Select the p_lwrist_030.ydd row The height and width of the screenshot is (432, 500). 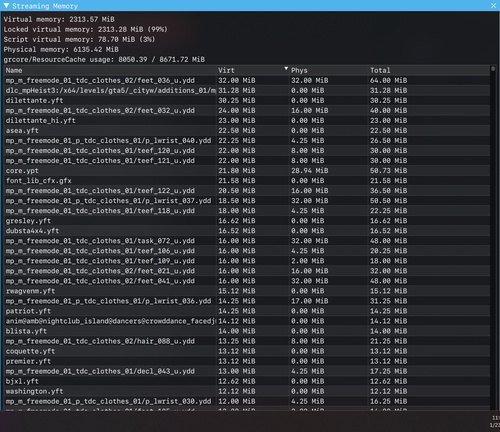point(247,401)
